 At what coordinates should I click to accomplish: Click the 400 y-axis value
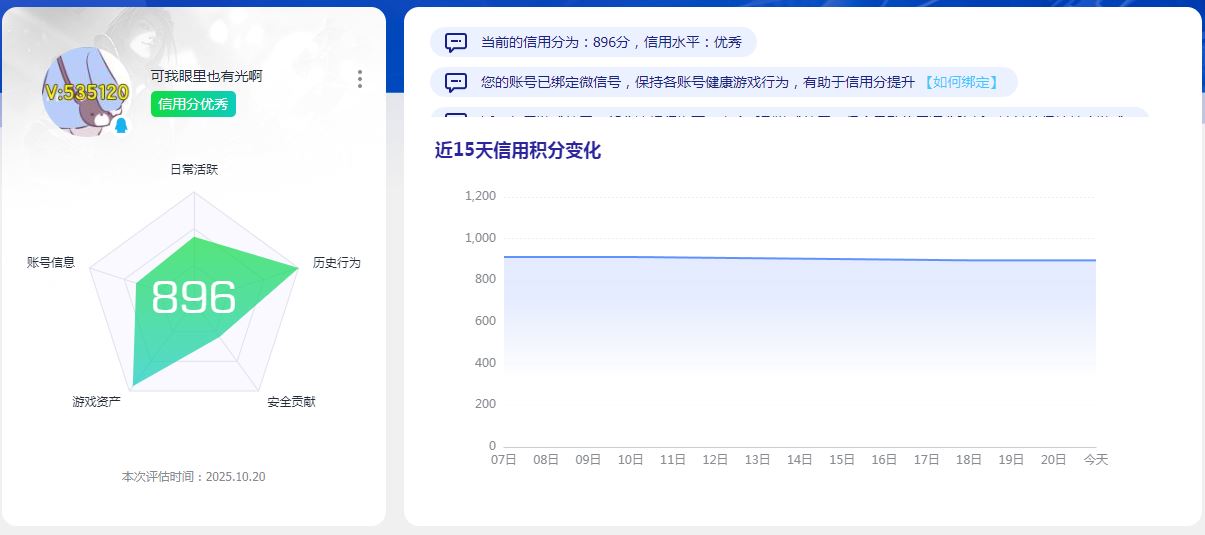485,362
